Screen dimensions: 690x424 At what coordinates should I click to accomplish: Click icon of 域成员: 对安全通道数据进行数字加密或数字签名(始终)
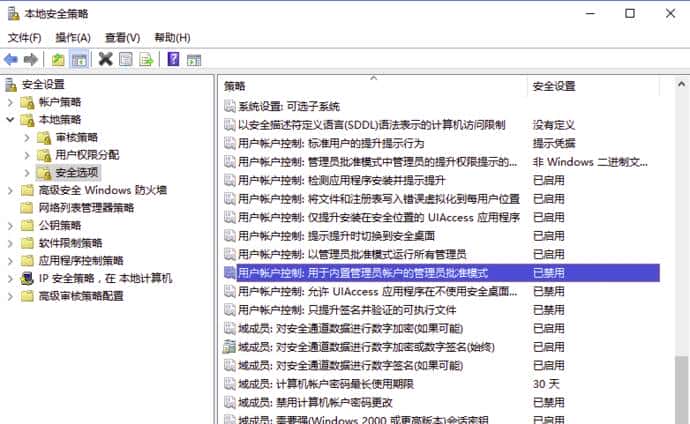[x=230, y=347]
